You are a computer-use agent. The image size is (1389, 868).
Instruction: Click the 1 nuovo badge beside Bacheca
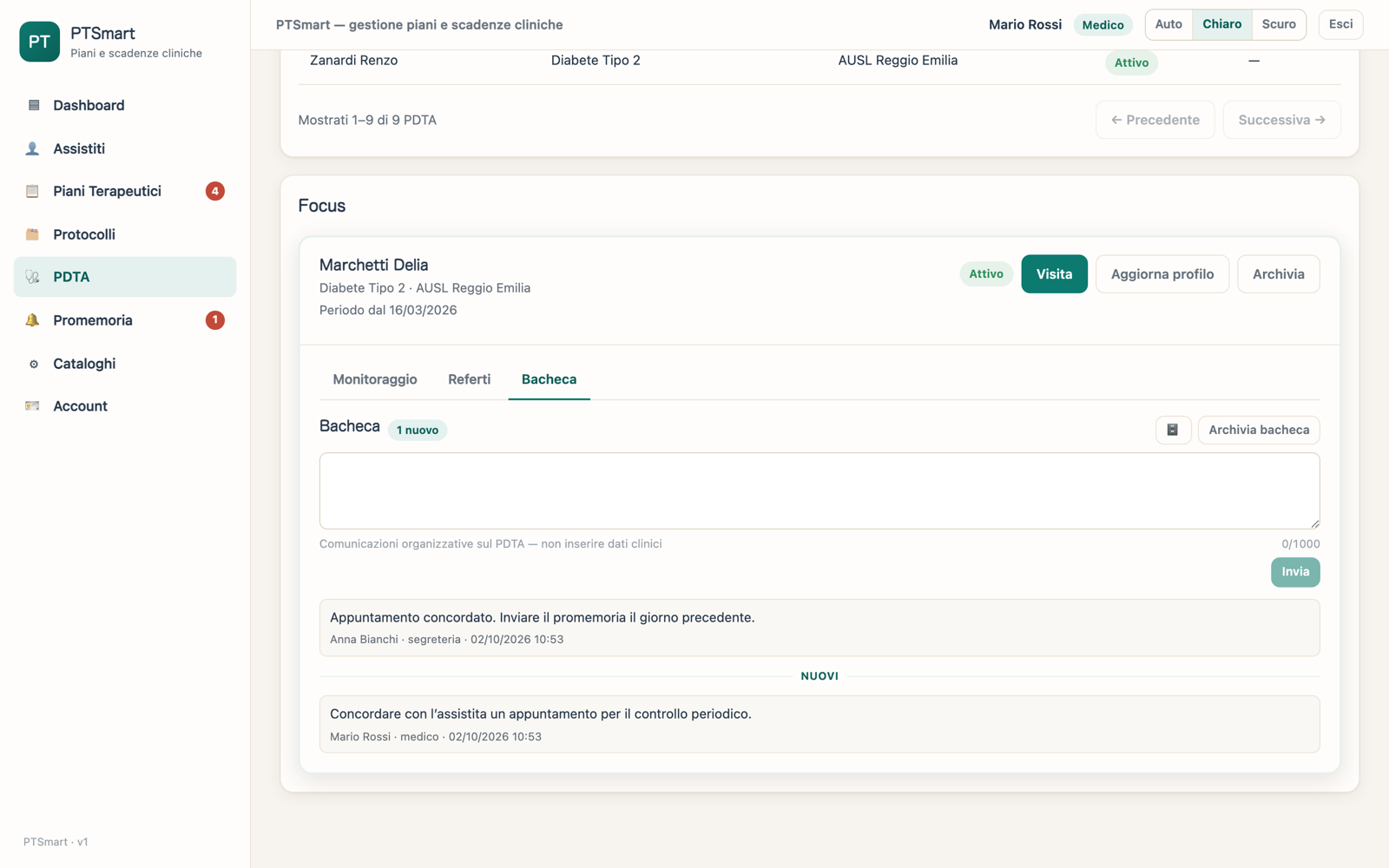click(418, 430)
